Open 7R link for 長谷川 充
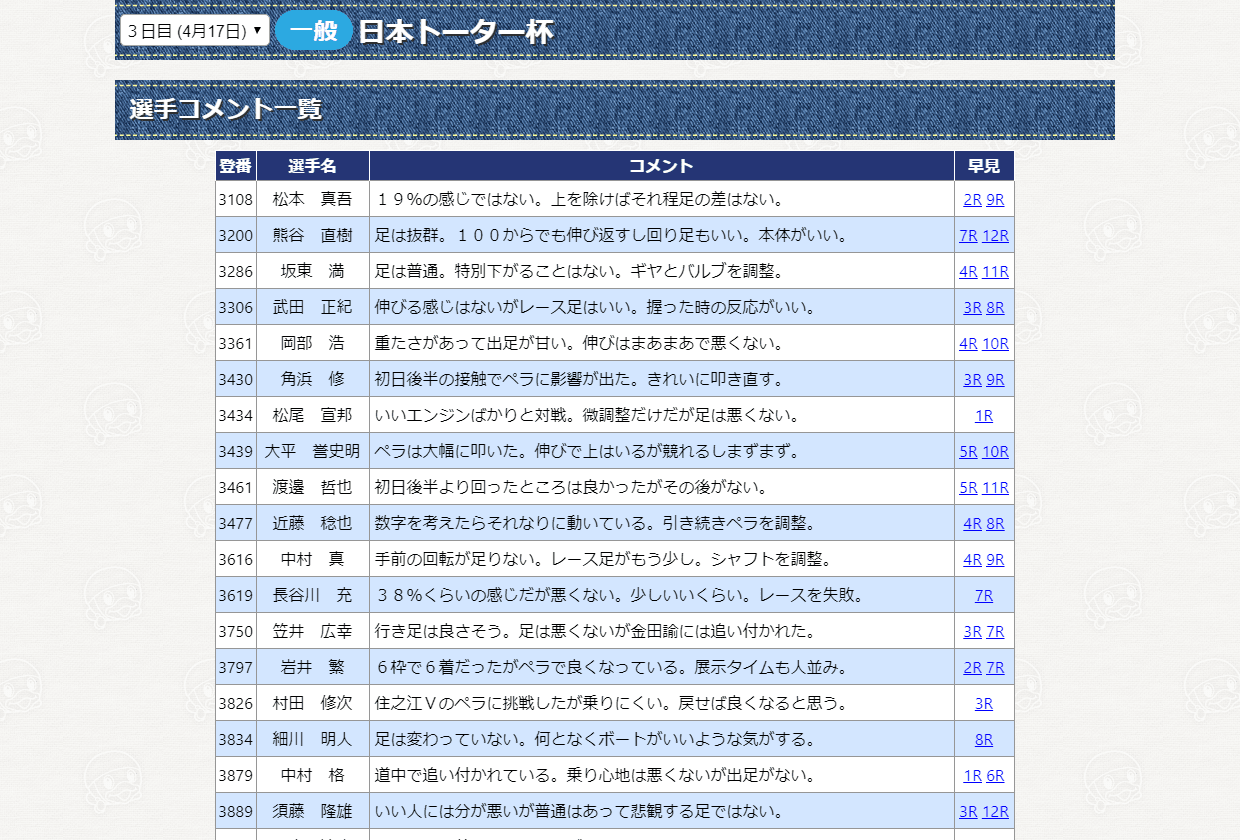Screen dimensions: 1240x840 tap(984, 595)
